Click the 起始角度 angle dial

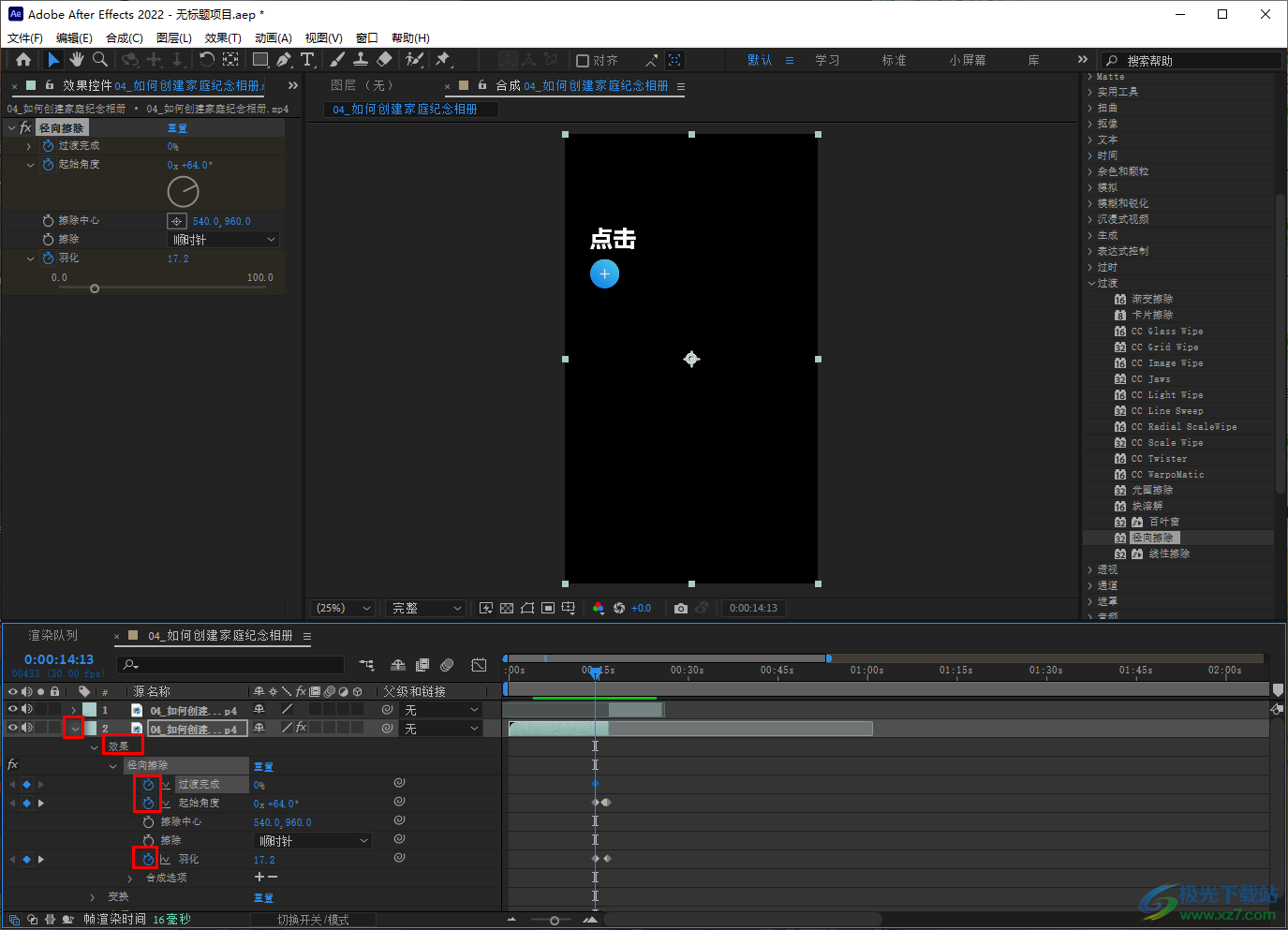point(183,192)
